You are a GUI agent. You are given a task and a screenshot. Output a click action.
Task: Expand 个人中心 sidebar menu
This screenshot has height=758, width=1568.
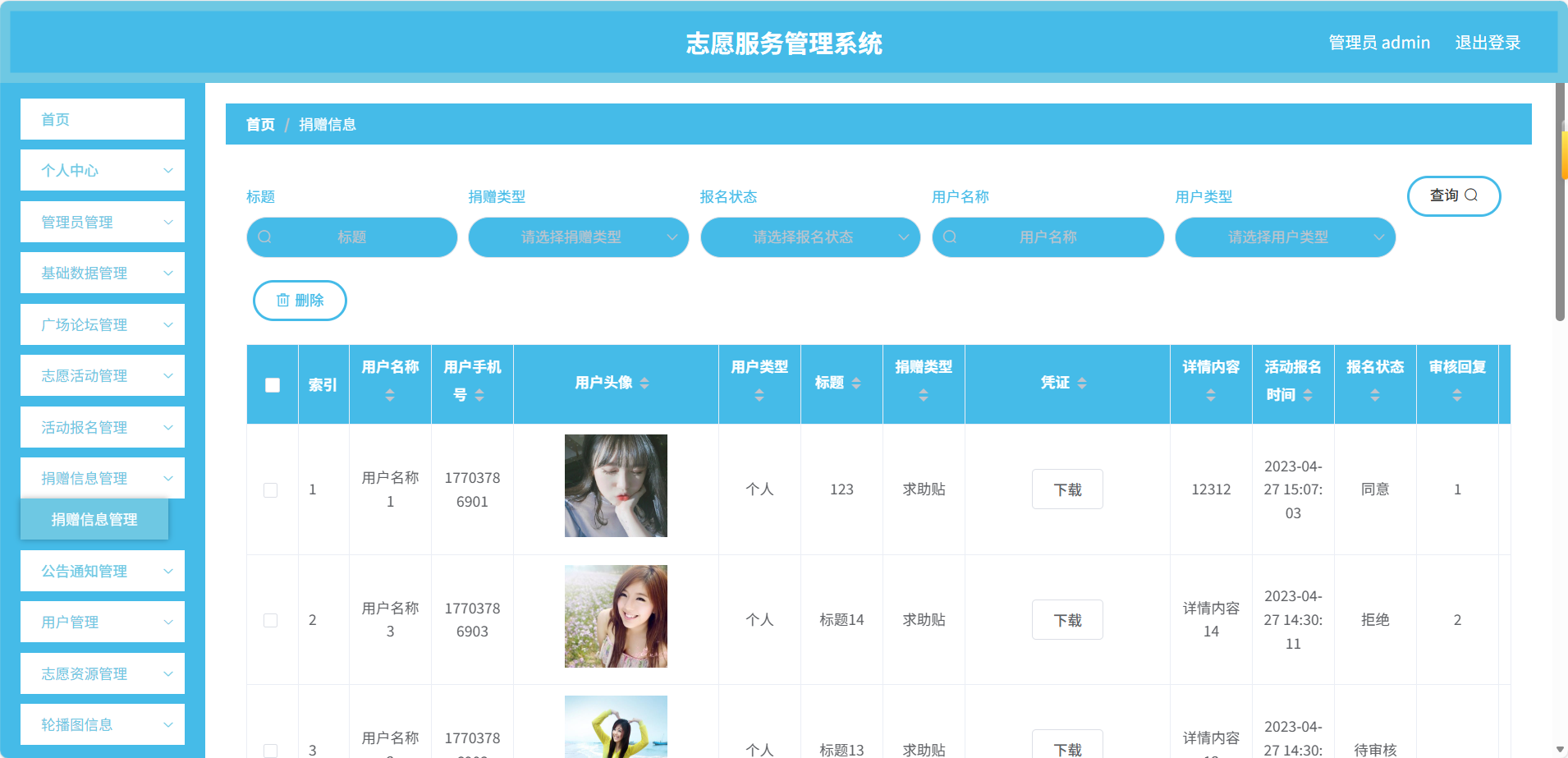point(103,170)
